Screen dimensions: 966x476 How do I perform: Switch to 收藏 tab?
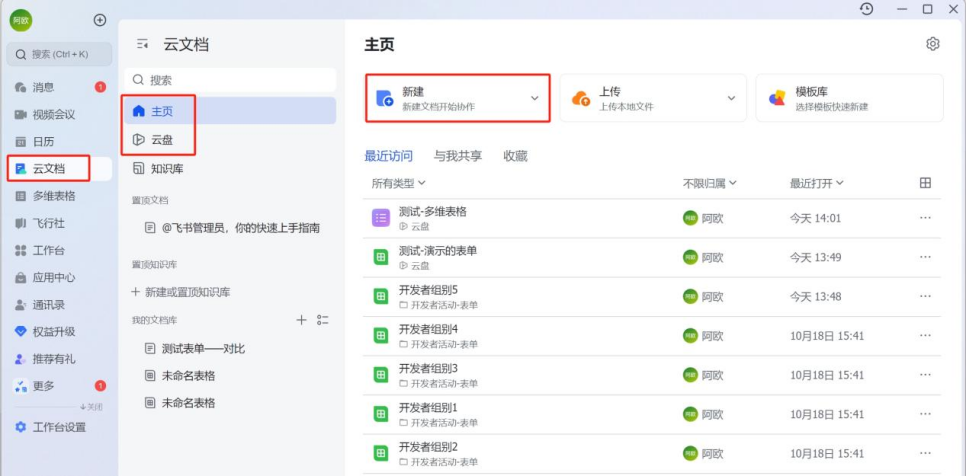click(515, 156)
